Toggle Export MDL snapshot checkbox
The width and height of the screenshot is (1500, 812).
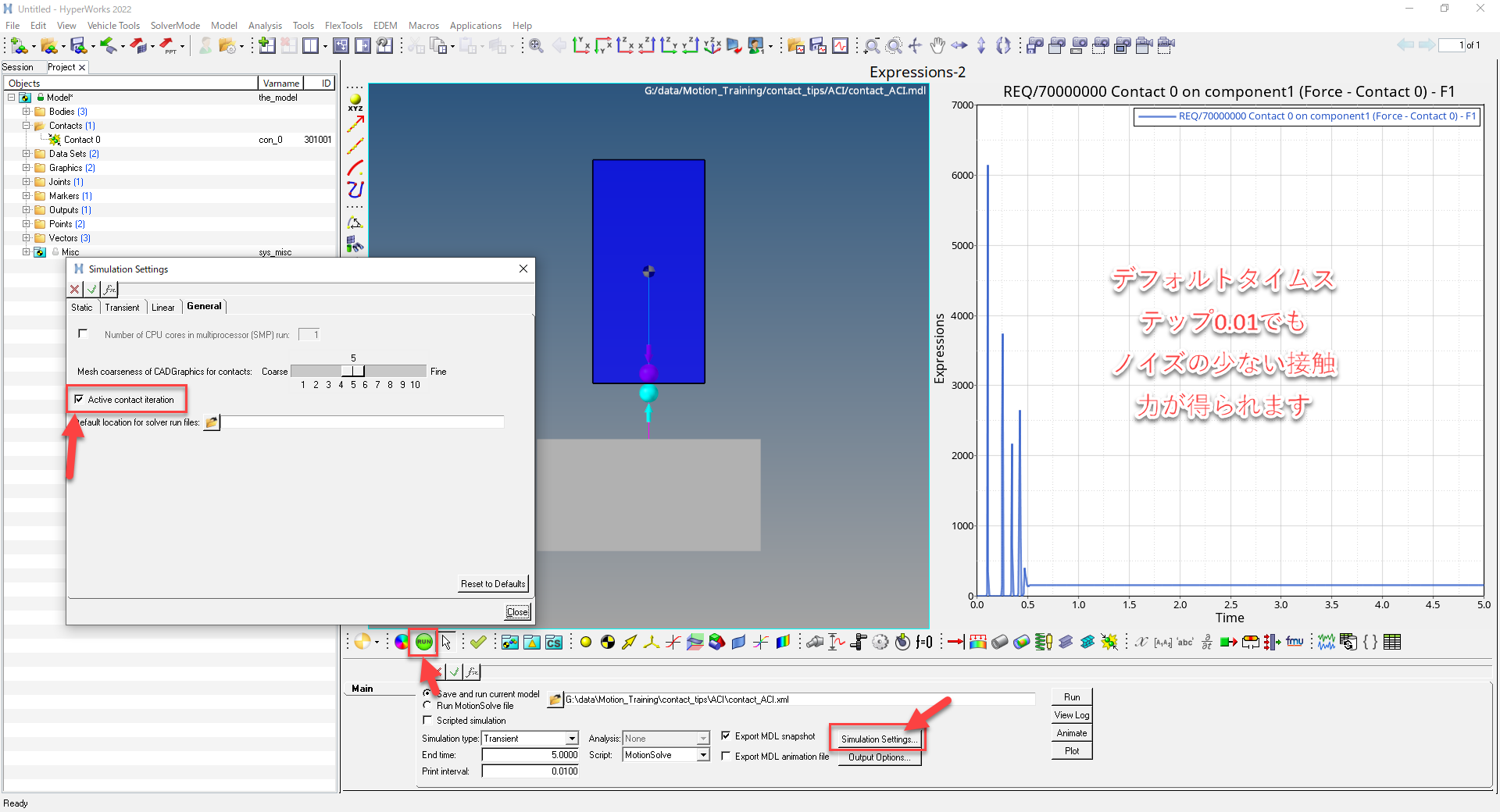pos(726,735)
